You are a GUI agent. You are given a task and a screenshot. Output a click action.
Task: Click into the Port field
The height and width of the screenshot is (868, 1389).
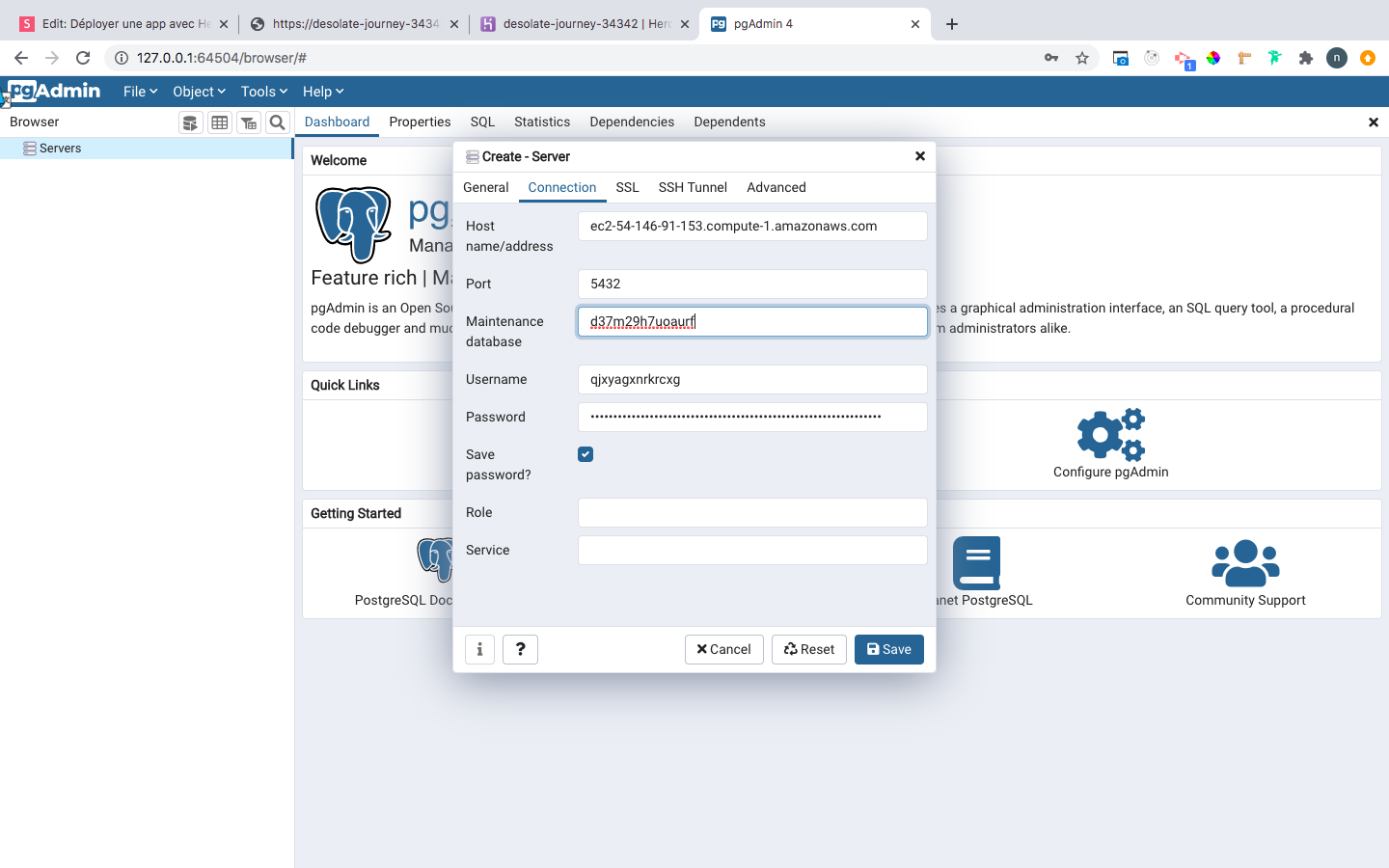[752, 284]
